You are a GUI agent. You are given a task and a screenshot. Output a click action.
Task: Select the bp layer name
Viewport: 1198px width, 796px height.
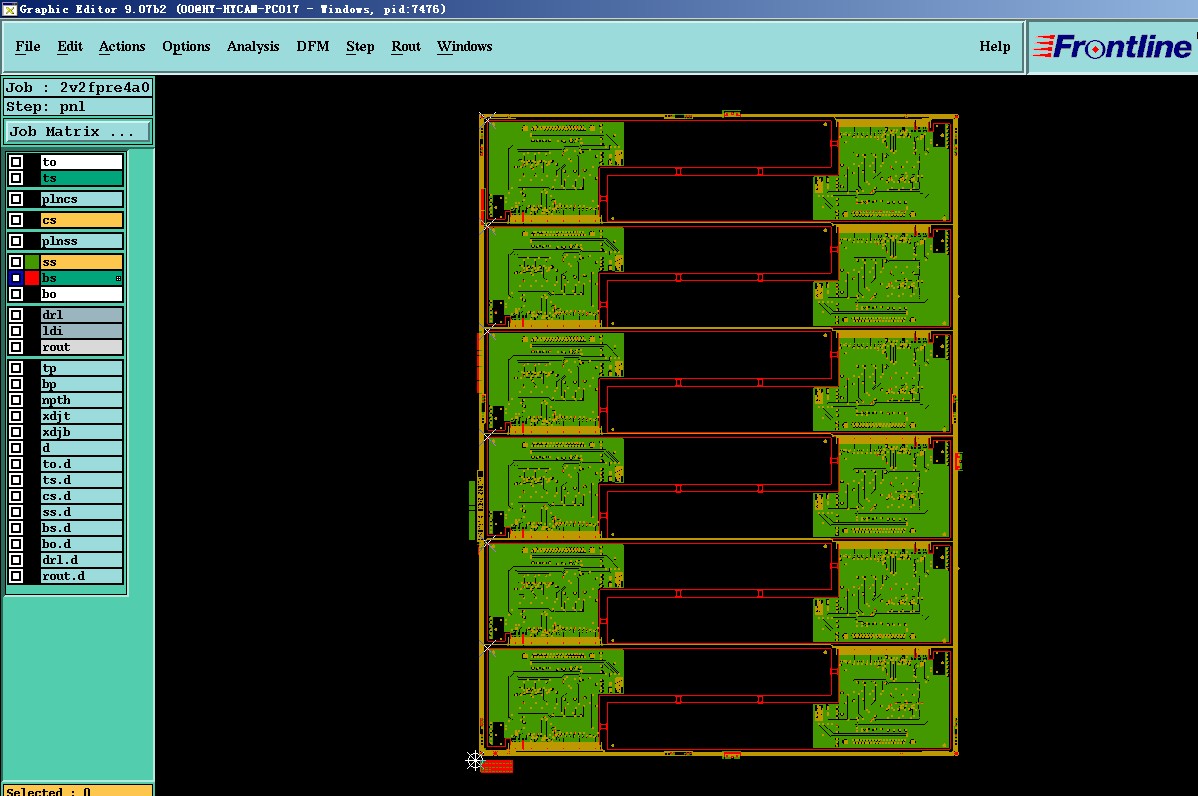point(81,384)
